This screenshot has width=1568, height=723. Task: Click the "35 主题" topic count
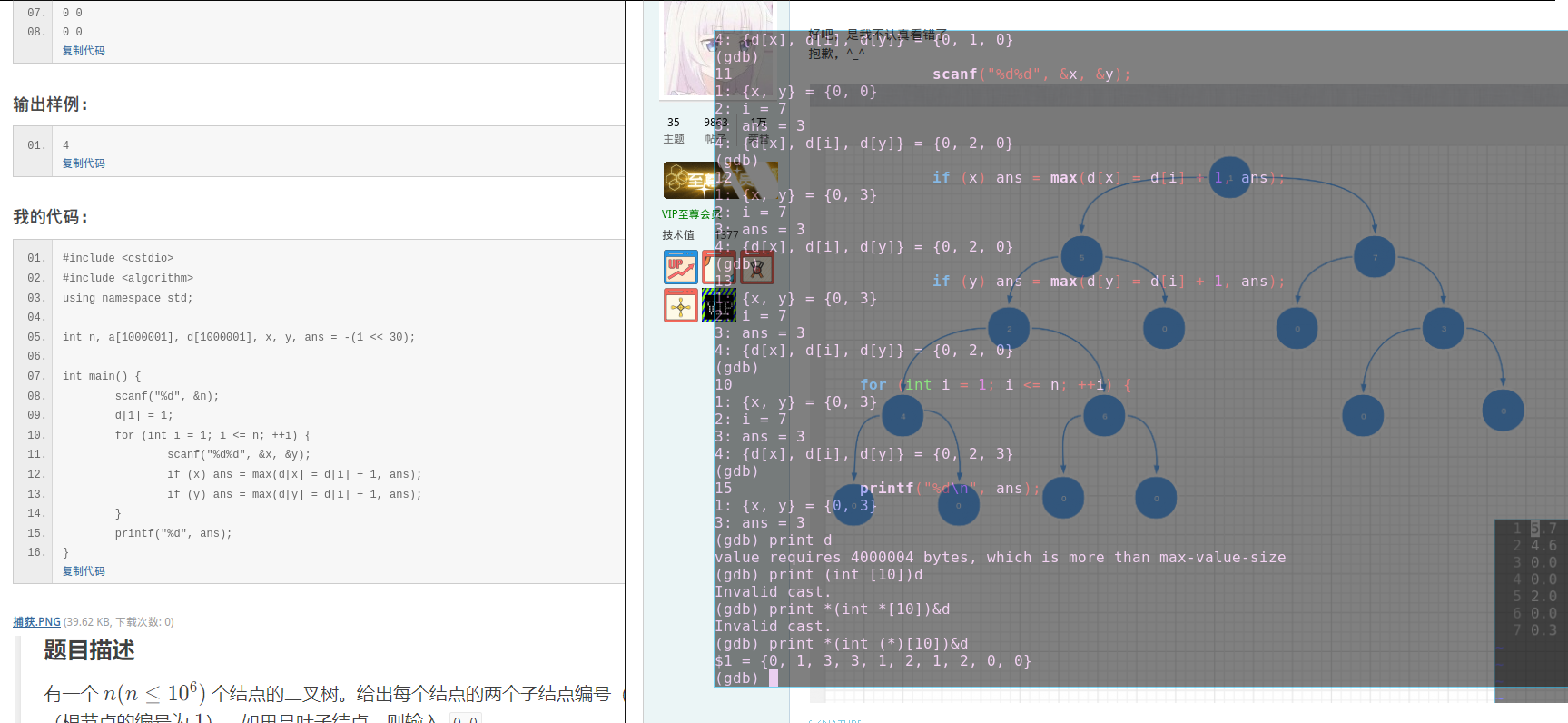point(674,130)
